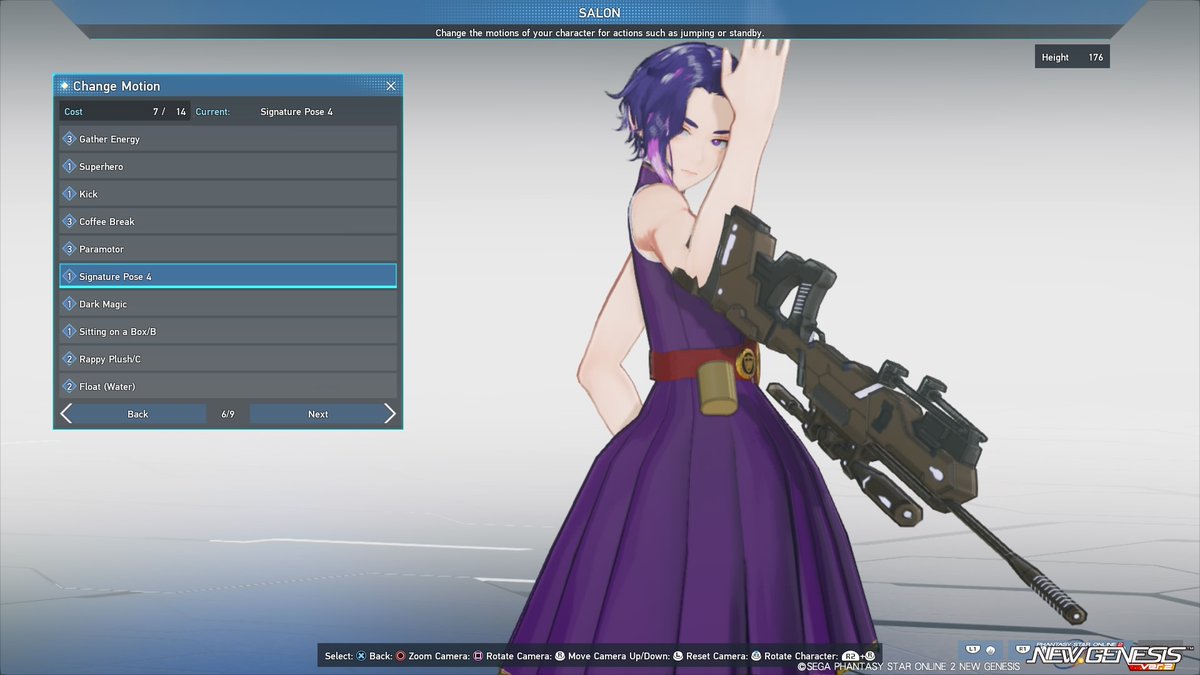The image size is (1200, 675).
Task: Go to the Next page of motions
Action: tap(318, 414)
